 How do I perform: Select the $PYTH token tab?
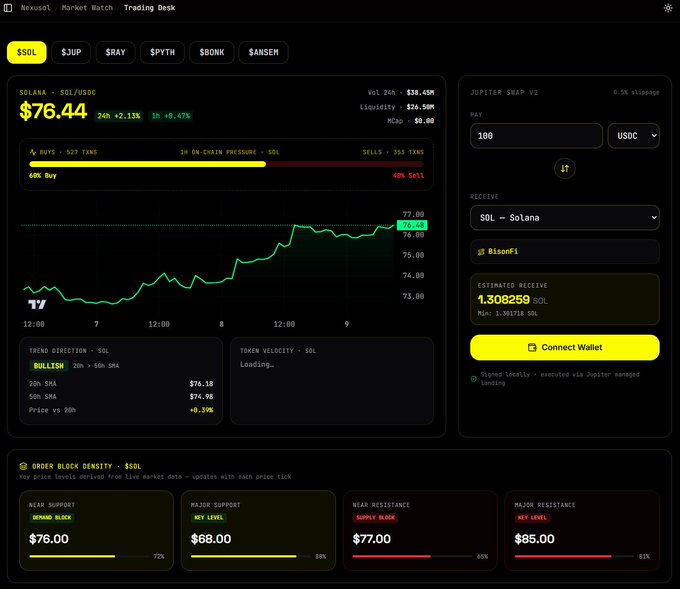[x=162, y=52]
